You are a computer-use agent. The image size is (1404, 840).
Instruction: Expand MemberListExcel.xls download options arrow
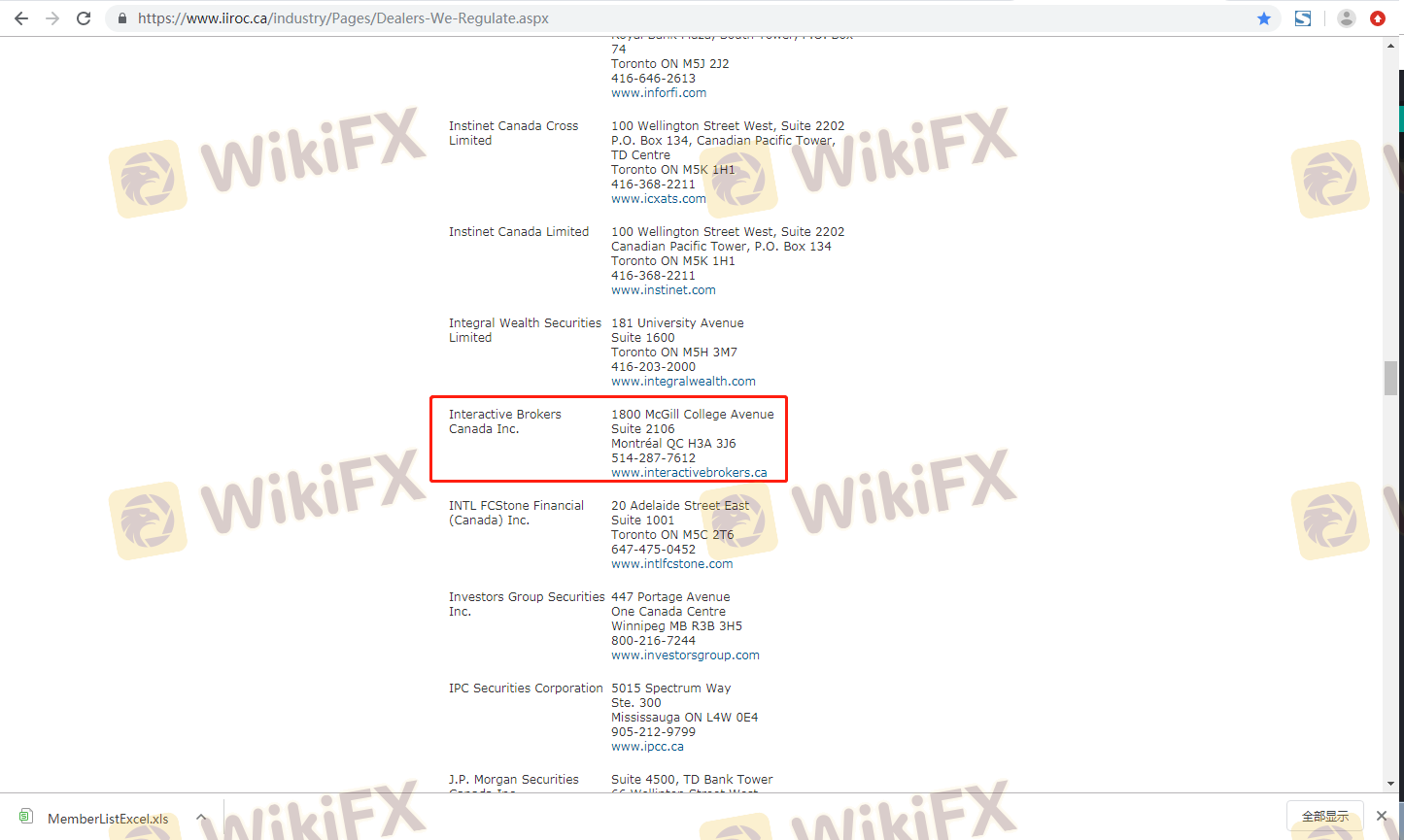click(201, 818)
